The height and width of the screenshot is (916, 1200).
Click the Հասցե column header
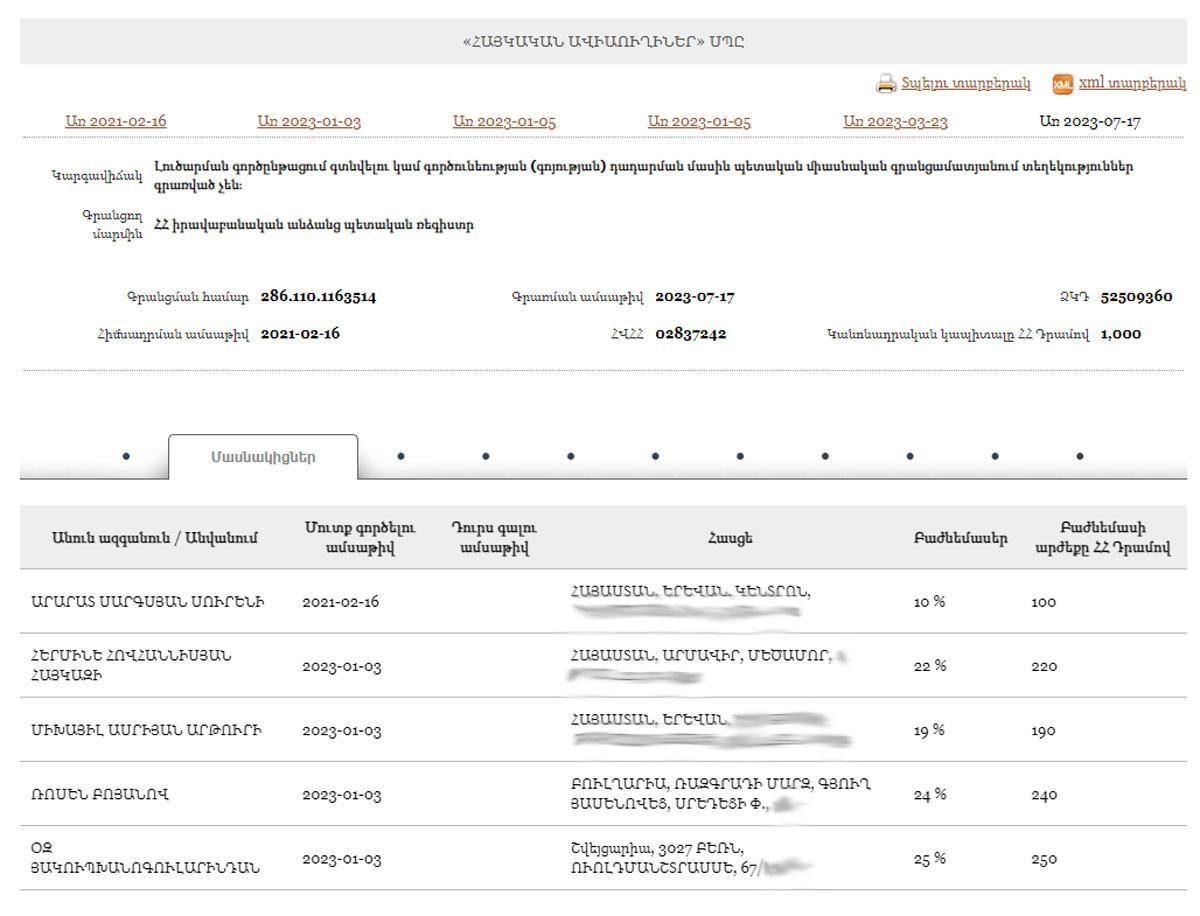point(730,538)
